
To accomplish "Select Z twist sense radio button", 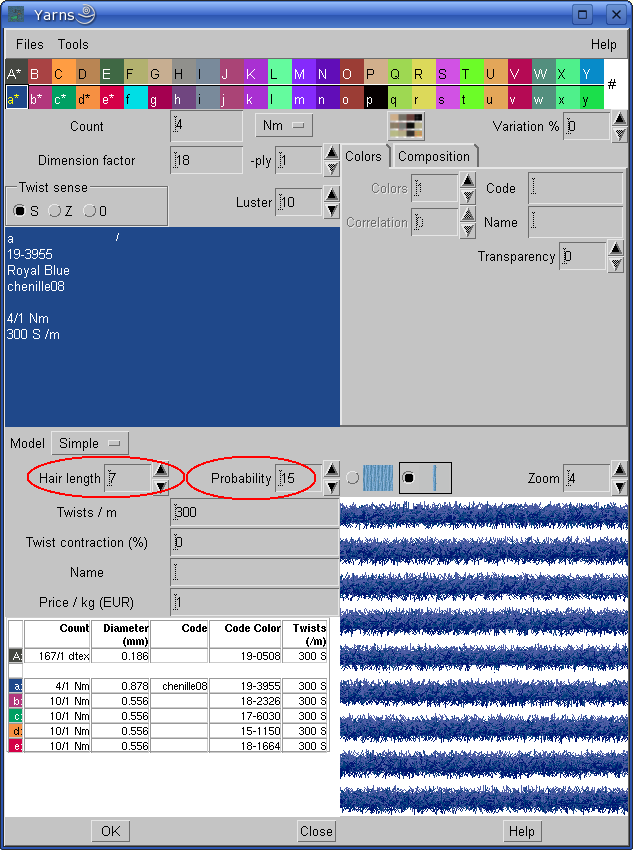I will pyautogui.click(x=55, y=211).
